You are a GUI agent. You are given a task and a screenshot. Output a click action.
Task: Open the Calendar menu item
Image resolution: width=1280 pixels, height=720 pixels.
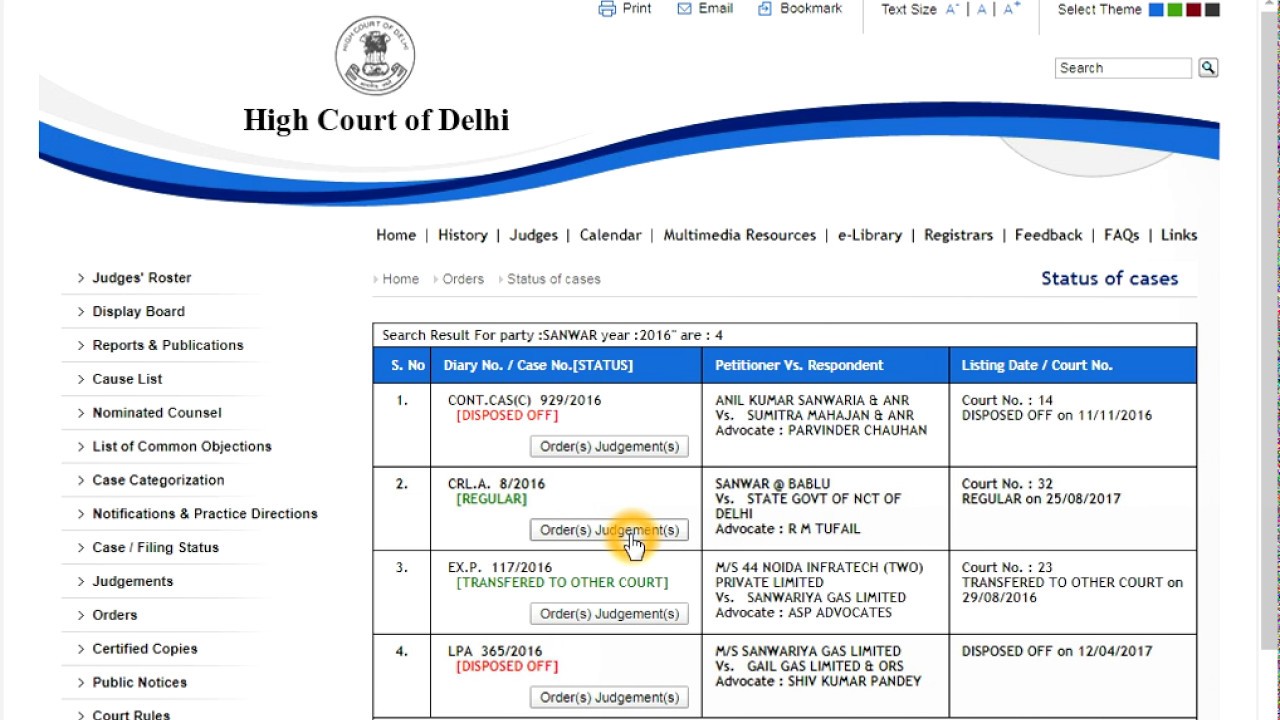(x=610, y=235)
